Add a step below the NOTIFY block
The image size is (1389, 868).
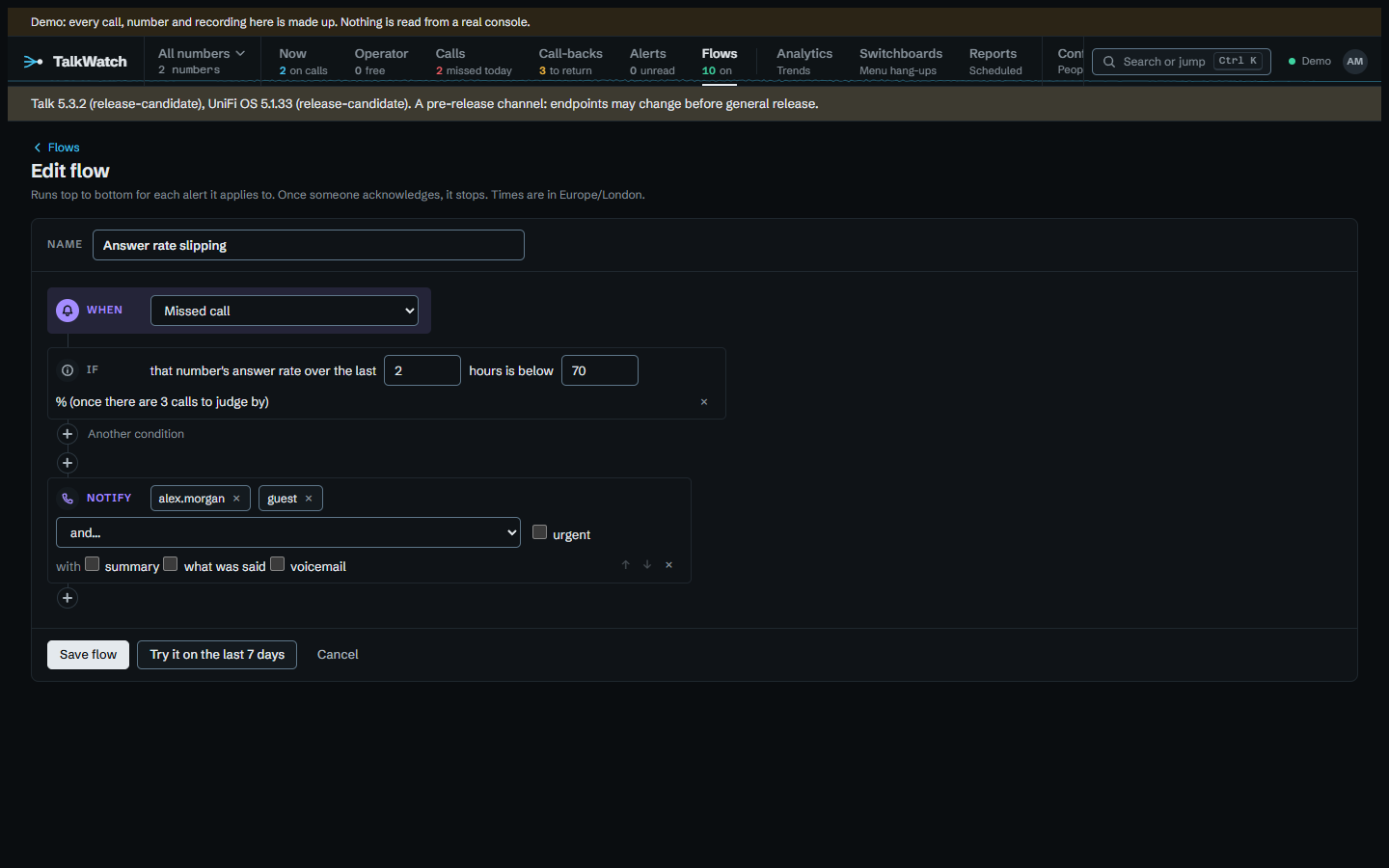click(68, 598)
